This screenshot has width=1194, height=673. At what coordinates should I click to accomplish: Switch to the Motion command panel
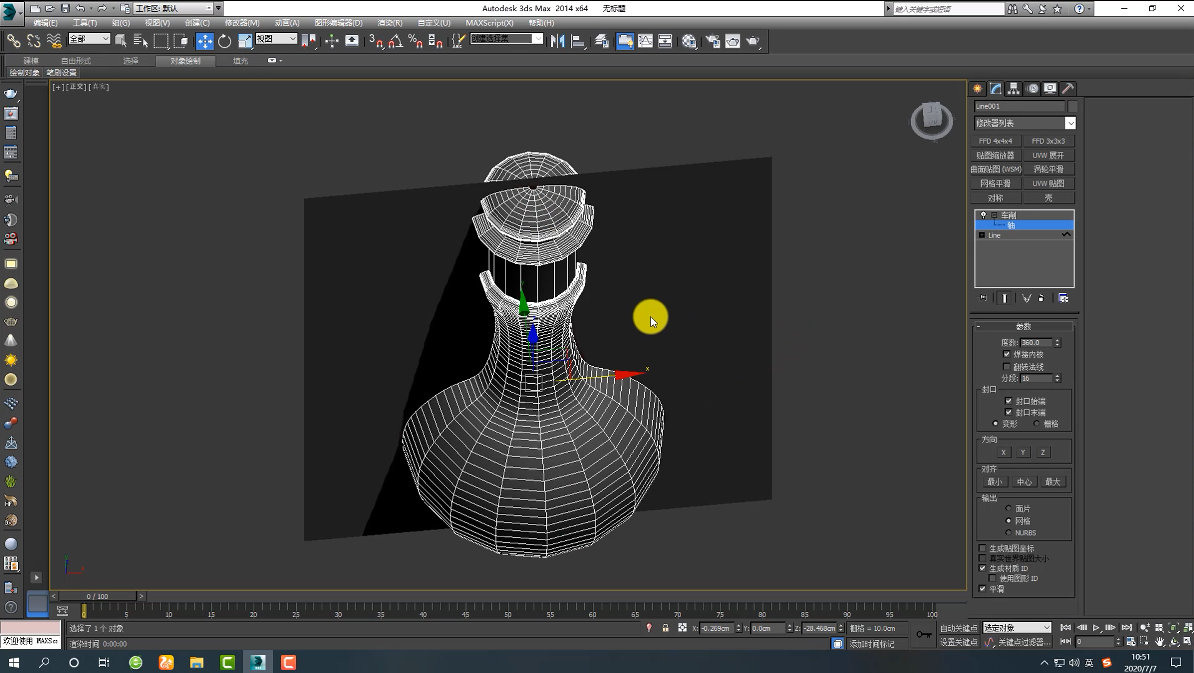[x=1033, y=88]
